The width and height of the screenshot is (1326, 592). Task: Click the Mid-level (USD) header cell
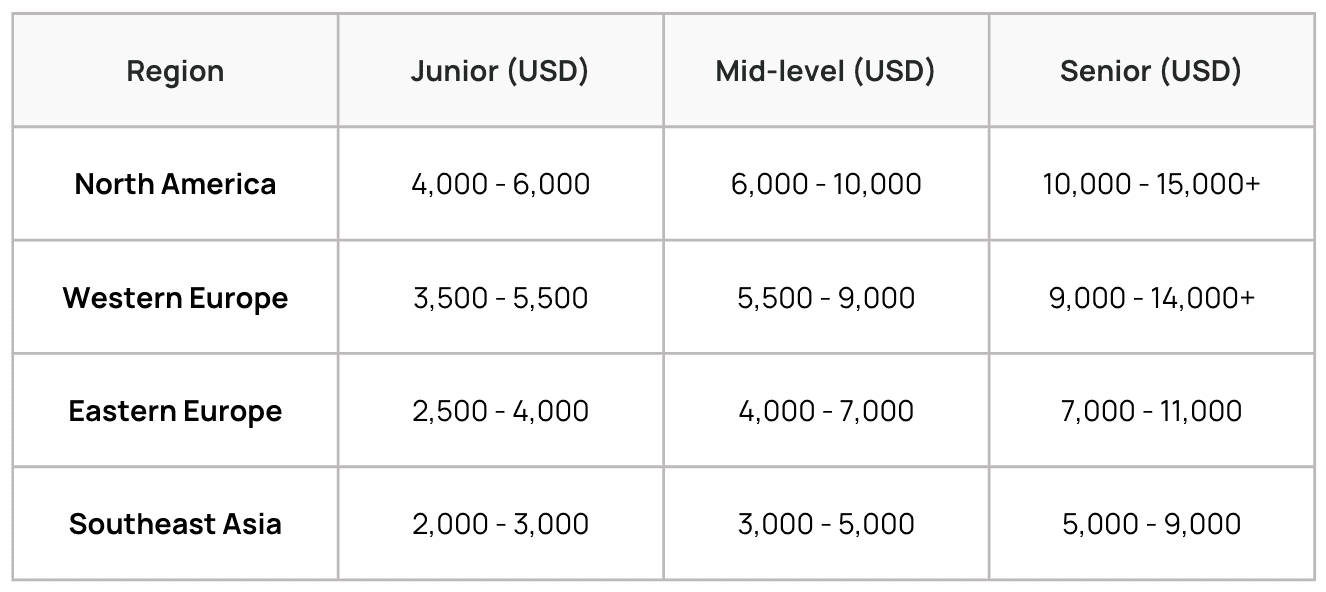tap(826, 71)
